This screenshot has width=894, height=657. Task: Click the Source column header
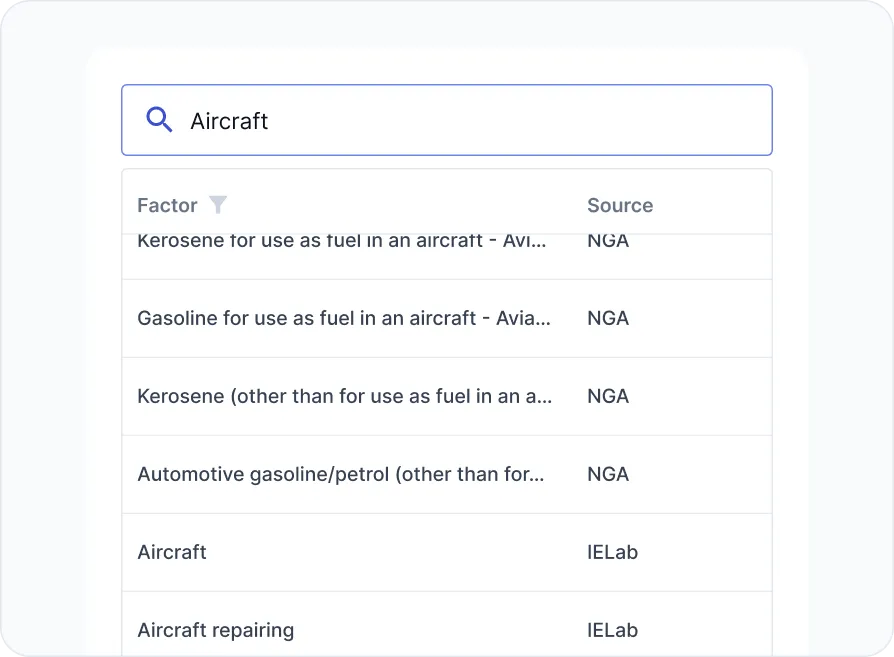[619, 205]
